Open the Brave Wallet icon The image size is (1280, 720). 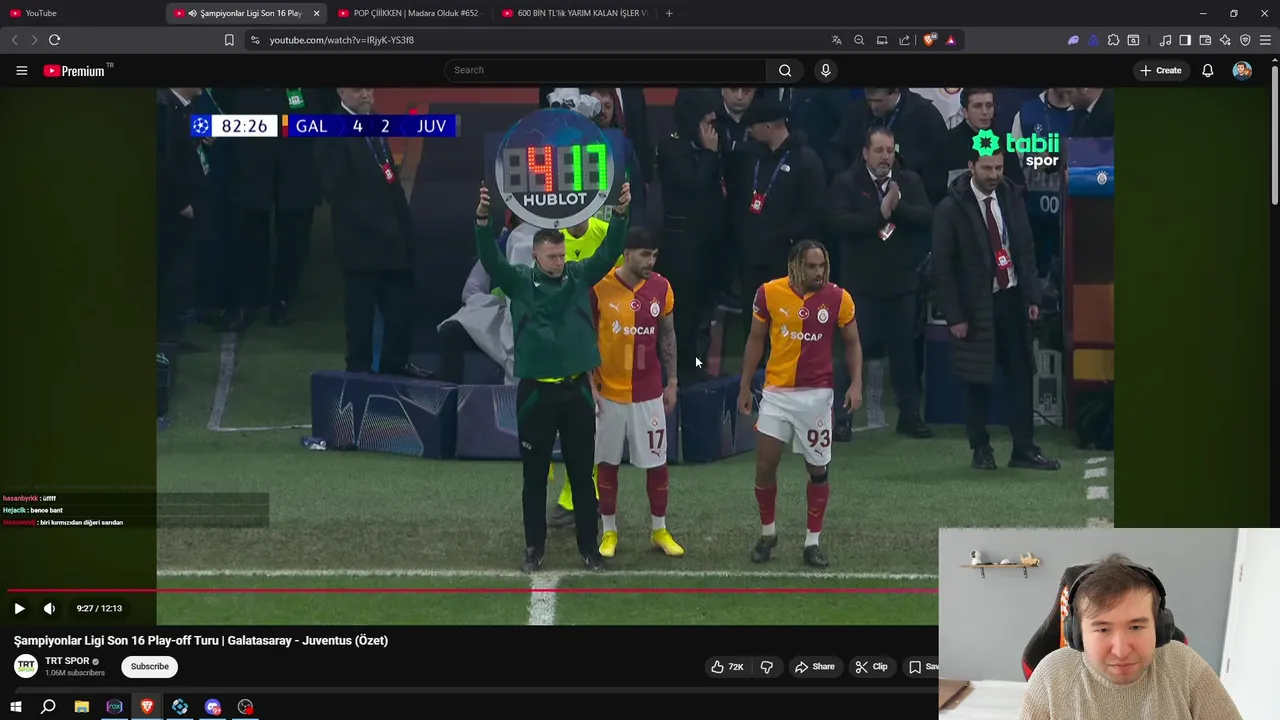coord(1205,40)
